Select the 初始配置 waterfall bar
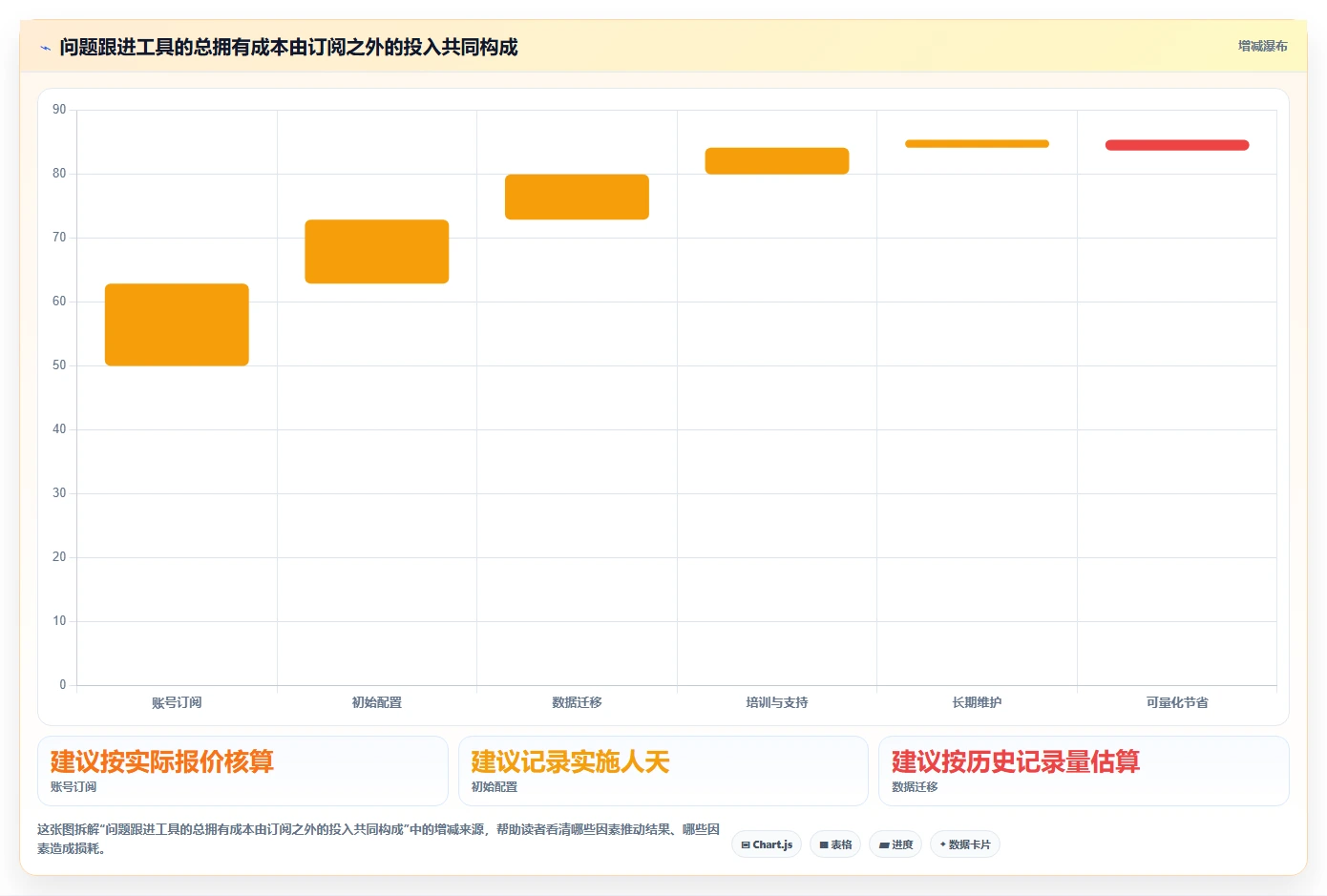 [x=377, y=251]
